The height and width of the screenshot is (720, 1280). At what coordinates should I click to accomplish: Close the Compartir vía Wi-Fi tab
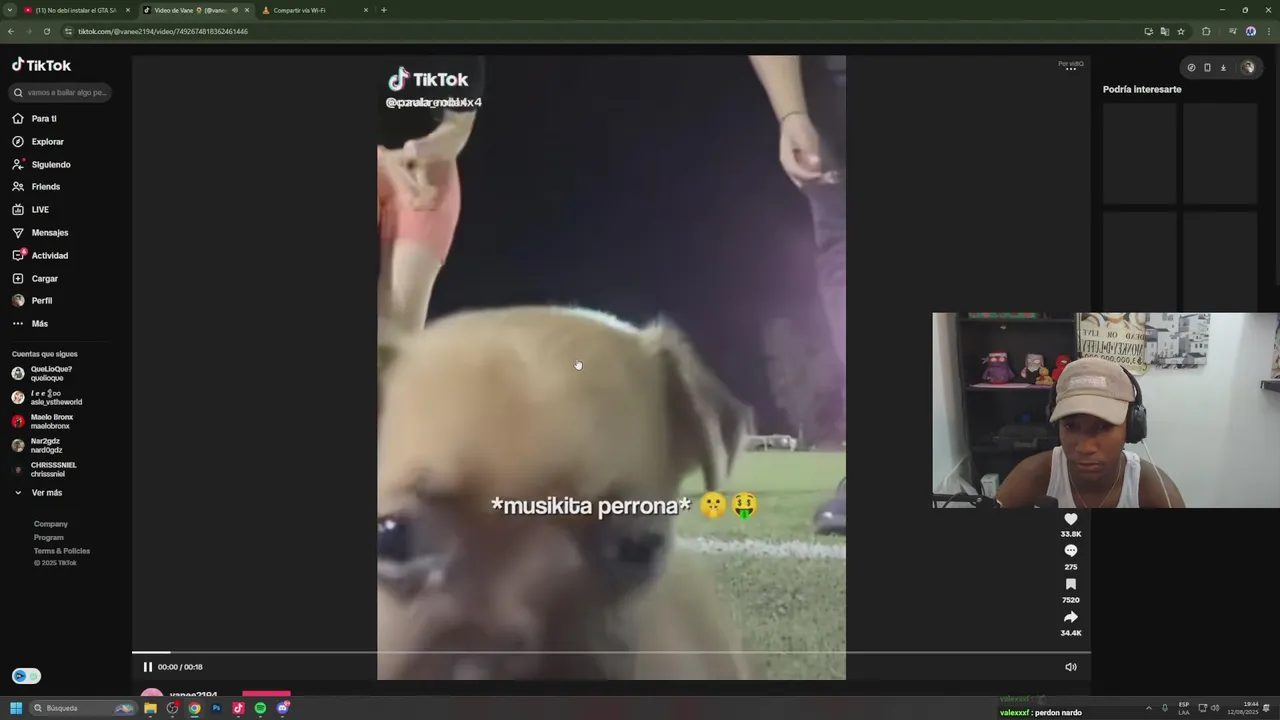tap(366, 10)
